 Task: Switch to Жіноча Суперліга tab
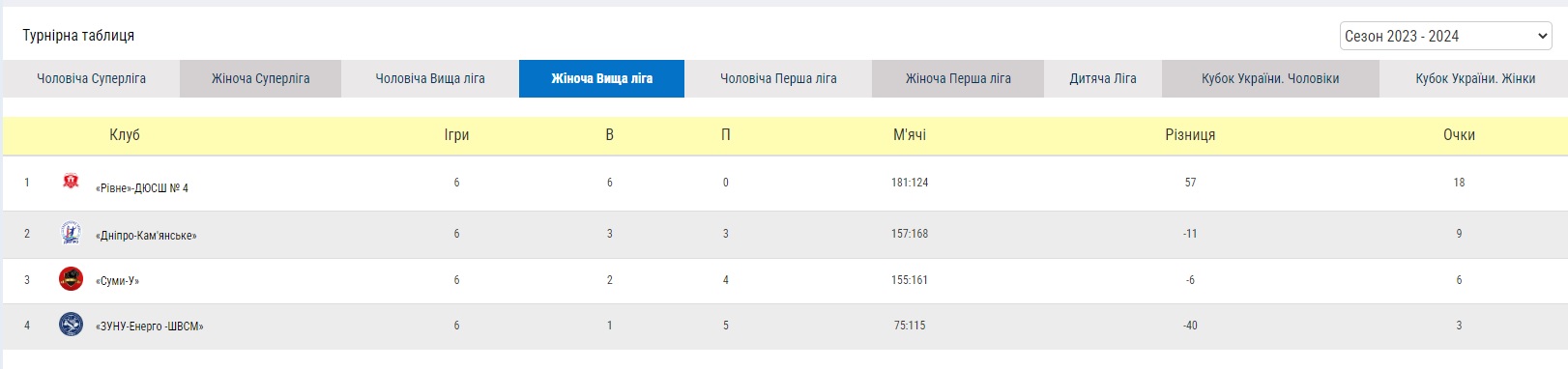coord(261,78)
